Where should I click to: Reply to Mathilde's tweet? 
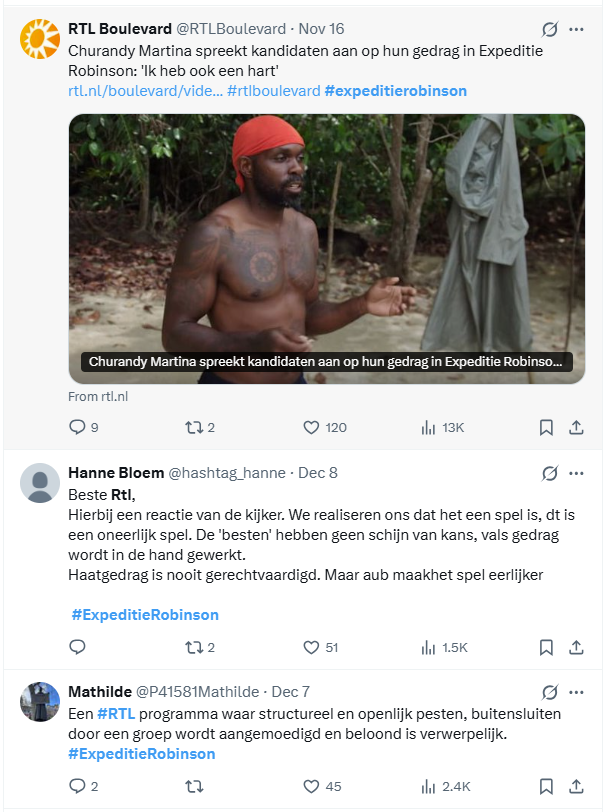(x=79, y=783)
